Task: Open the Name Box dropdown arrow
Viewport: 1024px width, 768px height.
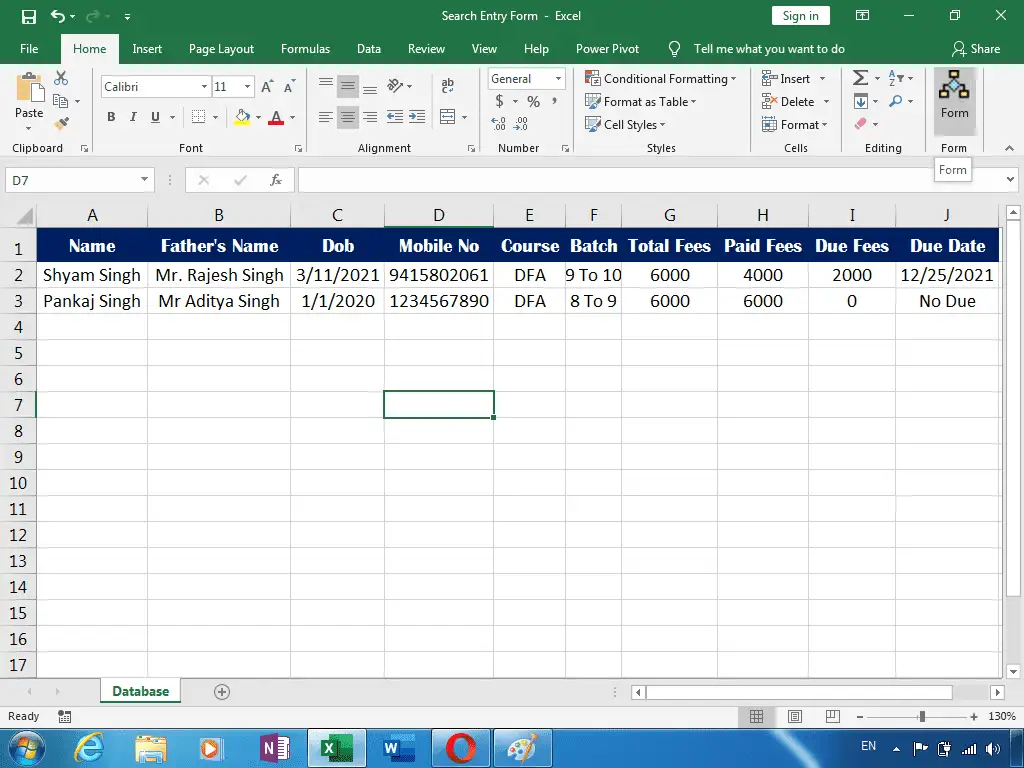Action: click(x=144, y=180)
